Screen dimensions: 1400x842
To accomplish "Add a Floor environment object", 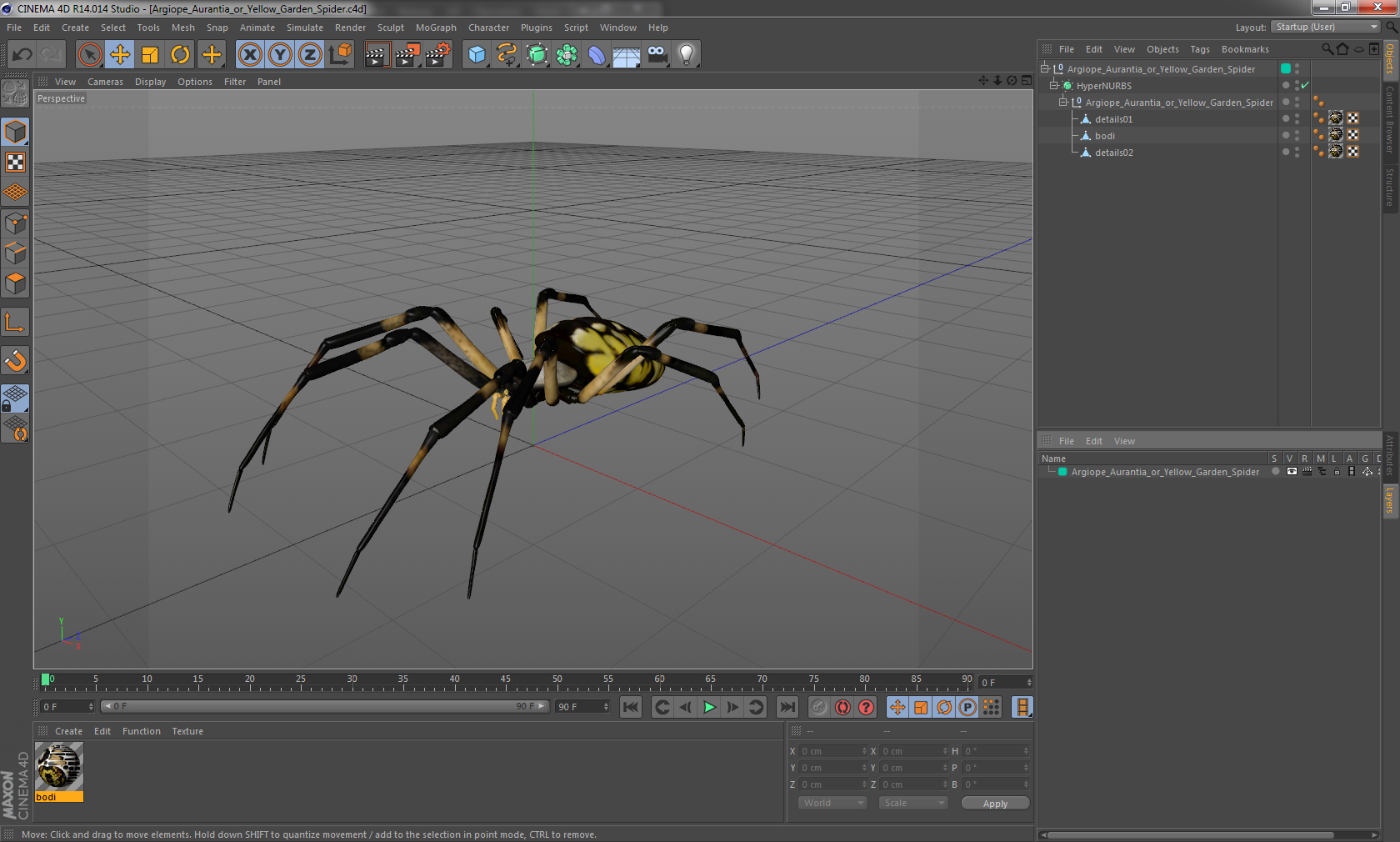I will click(x=627, y=55).
